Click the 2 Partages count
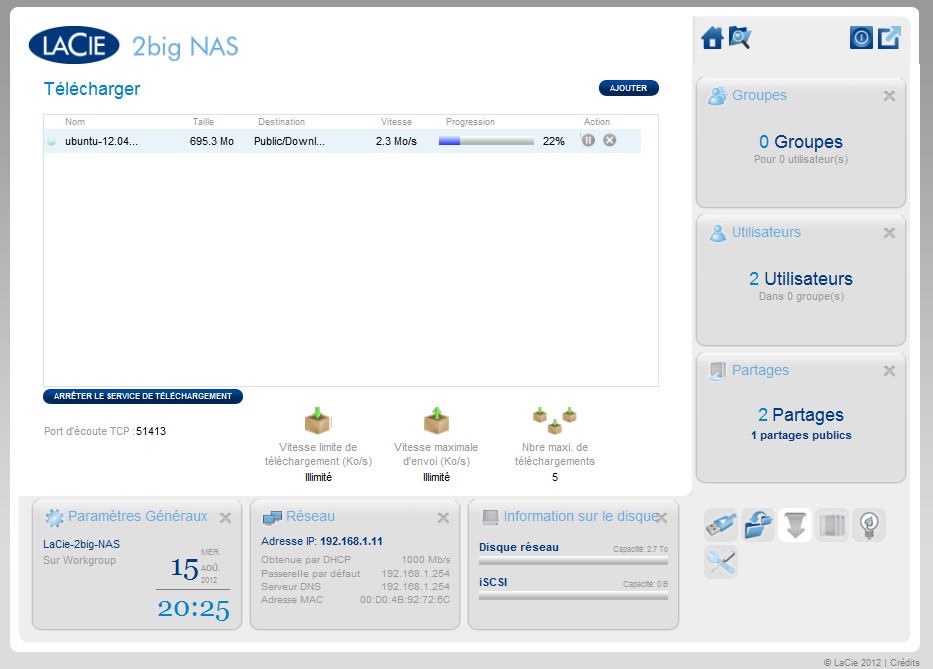Image resolution: width=933 pixels, height=669 pixels. tap(801, 414)
